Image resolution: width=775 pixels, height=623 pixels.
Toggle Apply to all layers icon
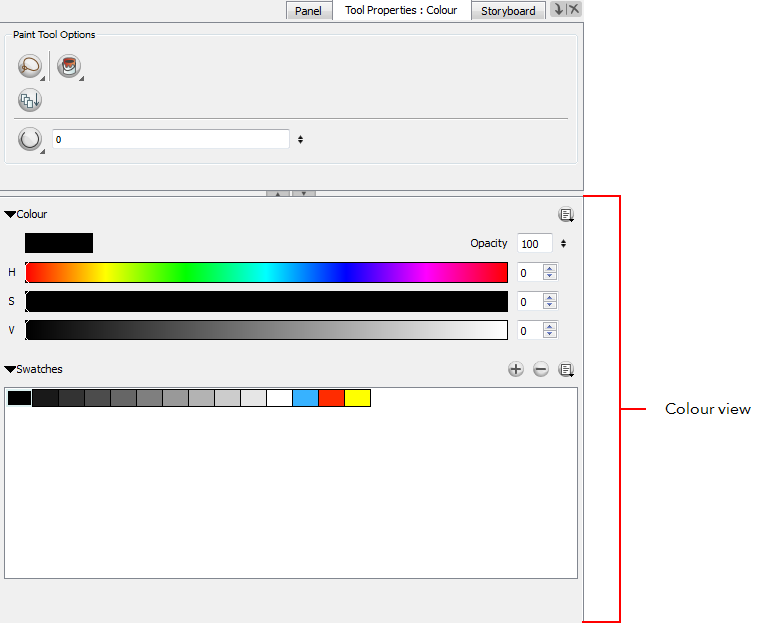click(x=30, y=100)
